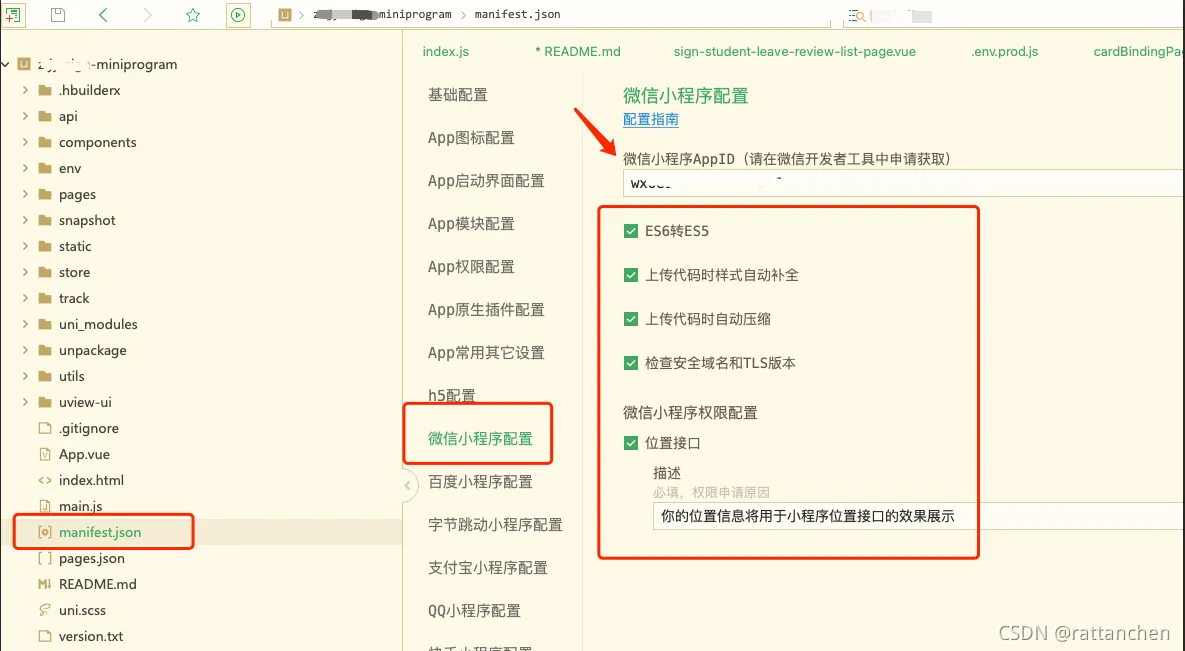Switch to the cardBindingPa tab

[x=1138, y=51]
